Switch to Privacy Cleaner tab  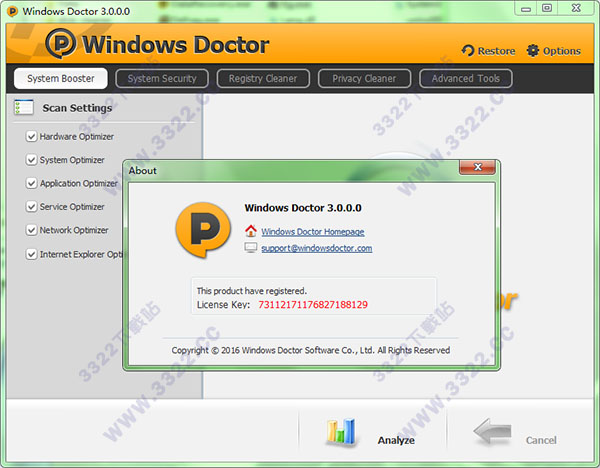pos(364,78)
